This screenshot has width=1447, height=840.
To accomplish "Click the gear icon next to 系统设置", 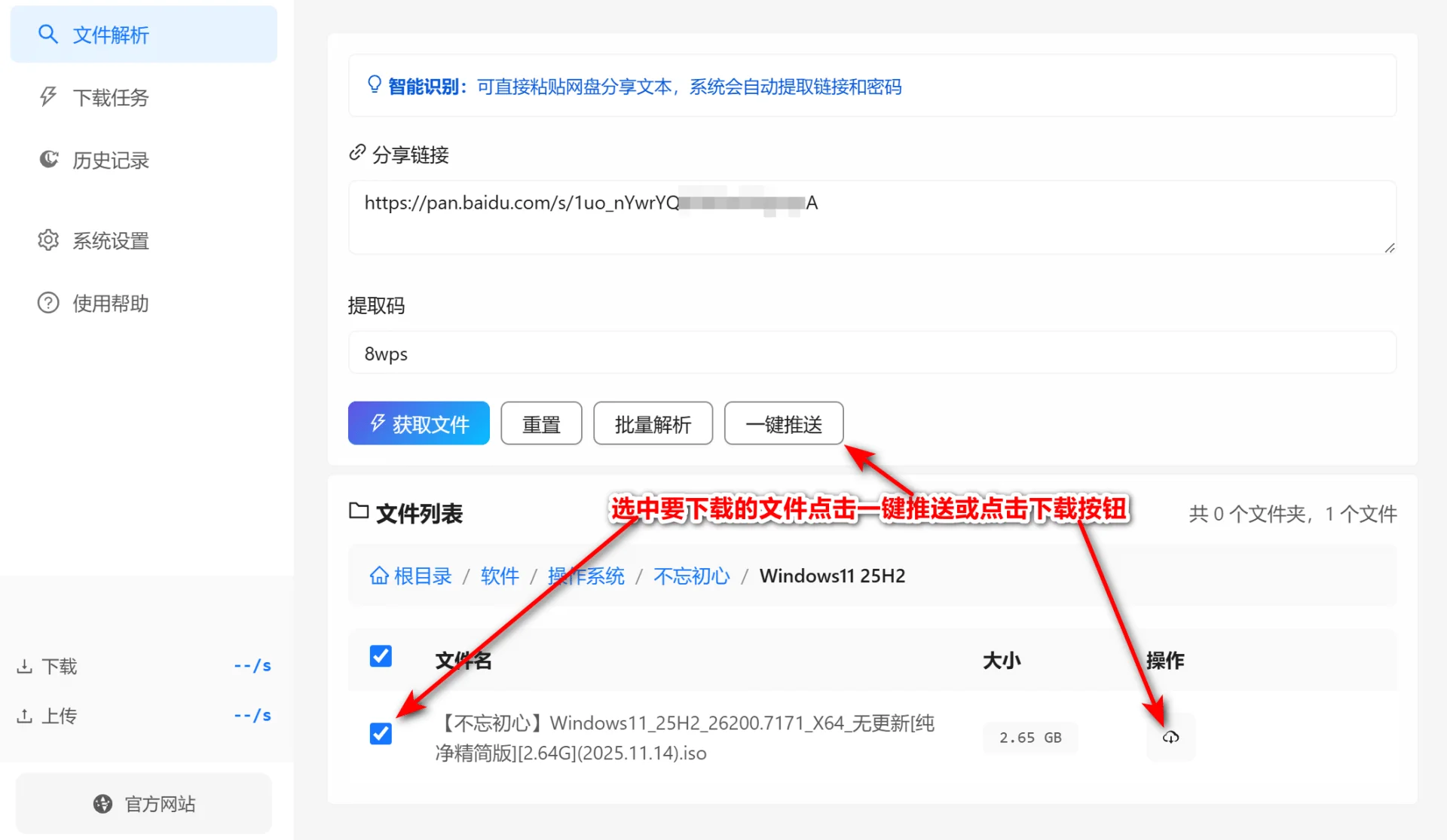I will [x=48, y=240].
